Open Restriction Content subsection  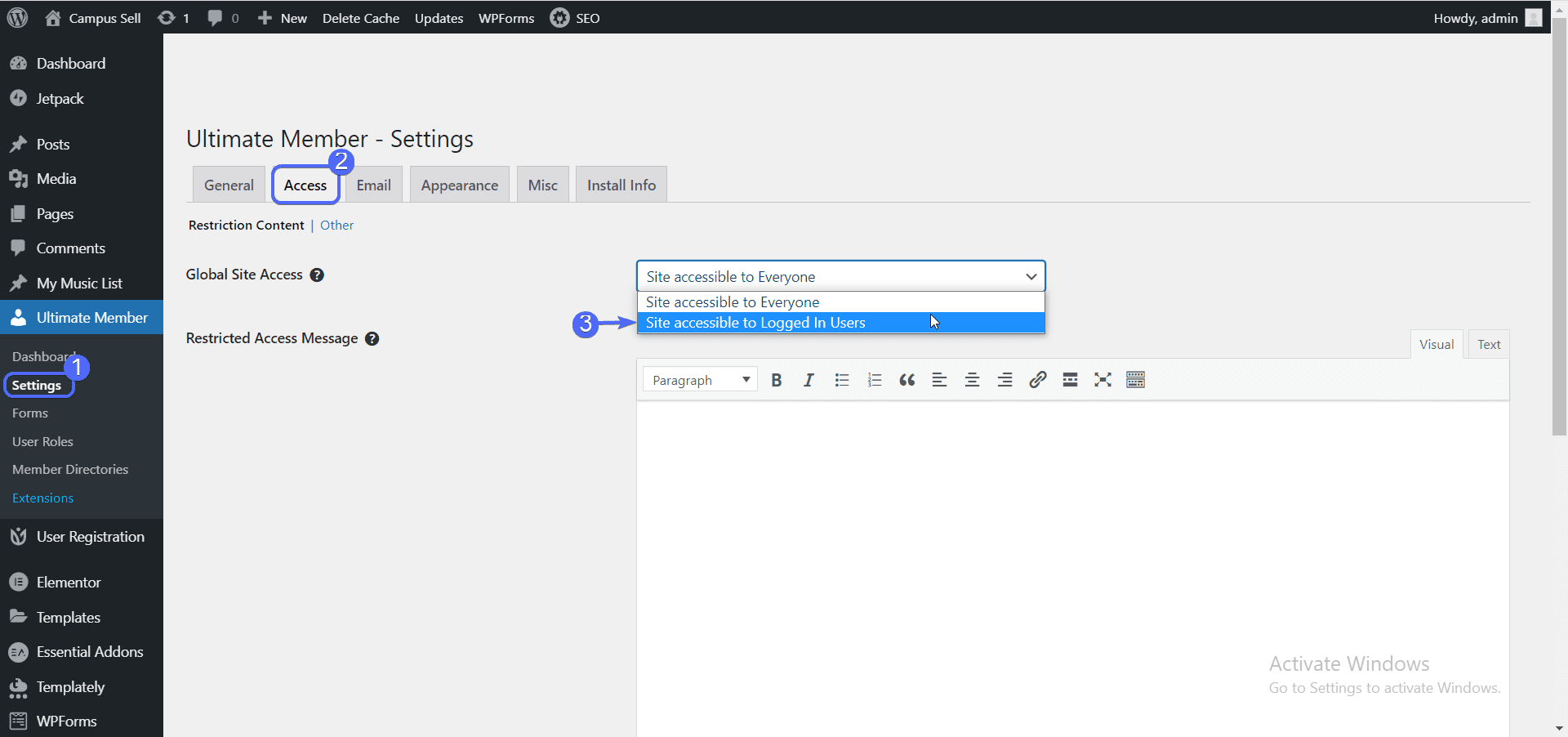[246, 226]
